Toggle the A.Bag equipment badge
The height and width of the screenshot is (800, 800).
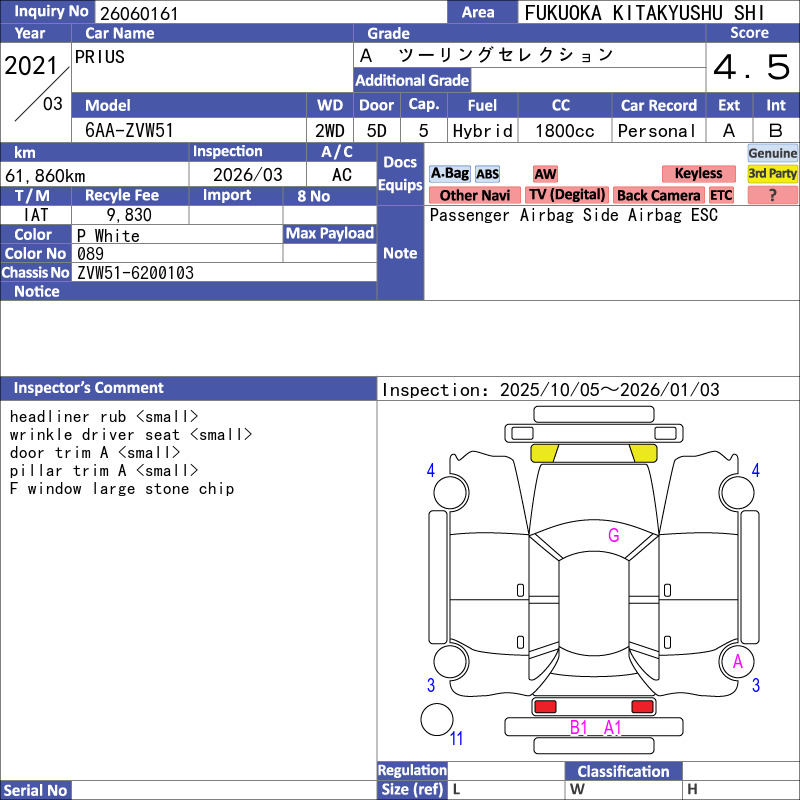[449, 174]
